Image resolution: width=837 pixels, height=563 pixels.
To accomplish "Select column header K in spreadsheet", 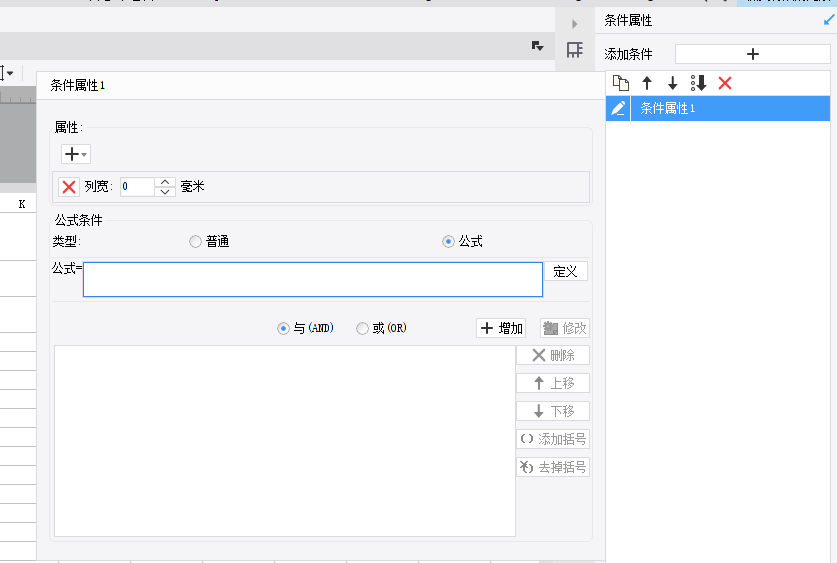I will [21, 204].
